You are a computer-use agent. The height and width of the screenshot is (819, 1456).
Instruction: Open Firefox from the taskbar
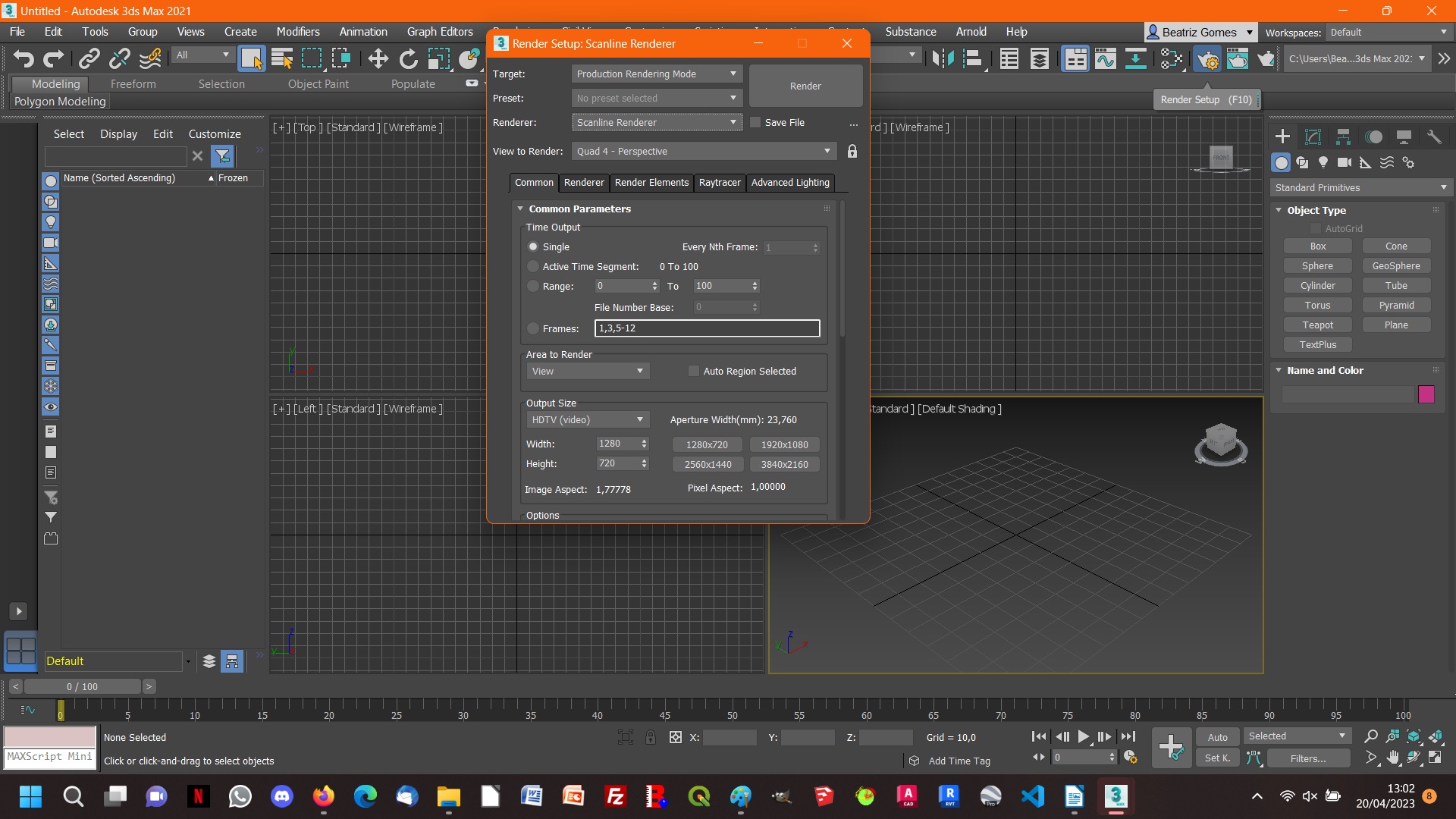click(x=324, y=796)
